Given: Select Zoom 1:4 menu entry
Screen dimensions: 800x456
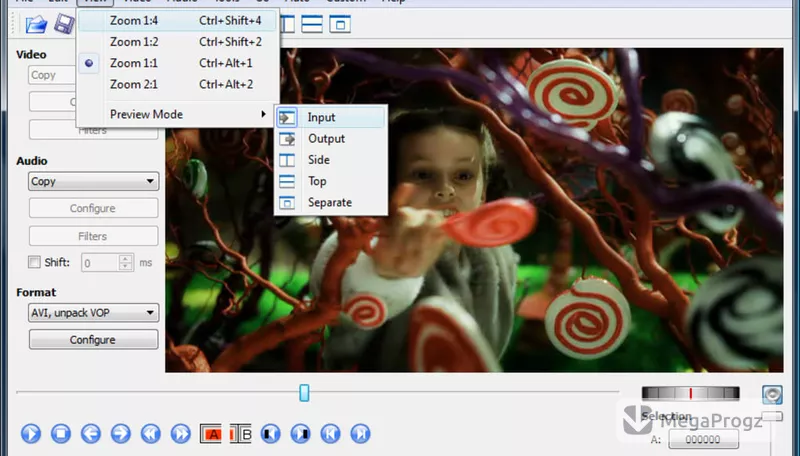Looking at the screenshot, I should pos(178,20).
